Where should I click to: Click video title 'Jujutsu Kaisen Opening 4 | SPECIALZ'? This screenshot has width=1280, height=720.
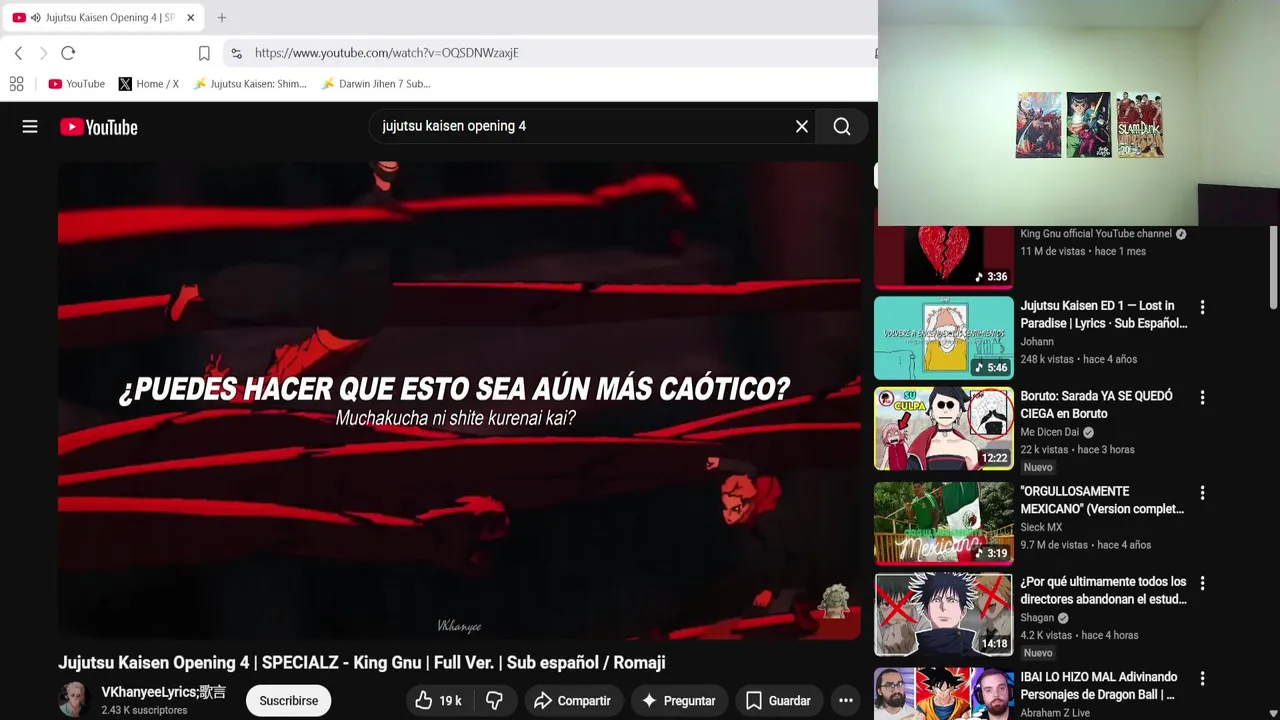point(362,662)
